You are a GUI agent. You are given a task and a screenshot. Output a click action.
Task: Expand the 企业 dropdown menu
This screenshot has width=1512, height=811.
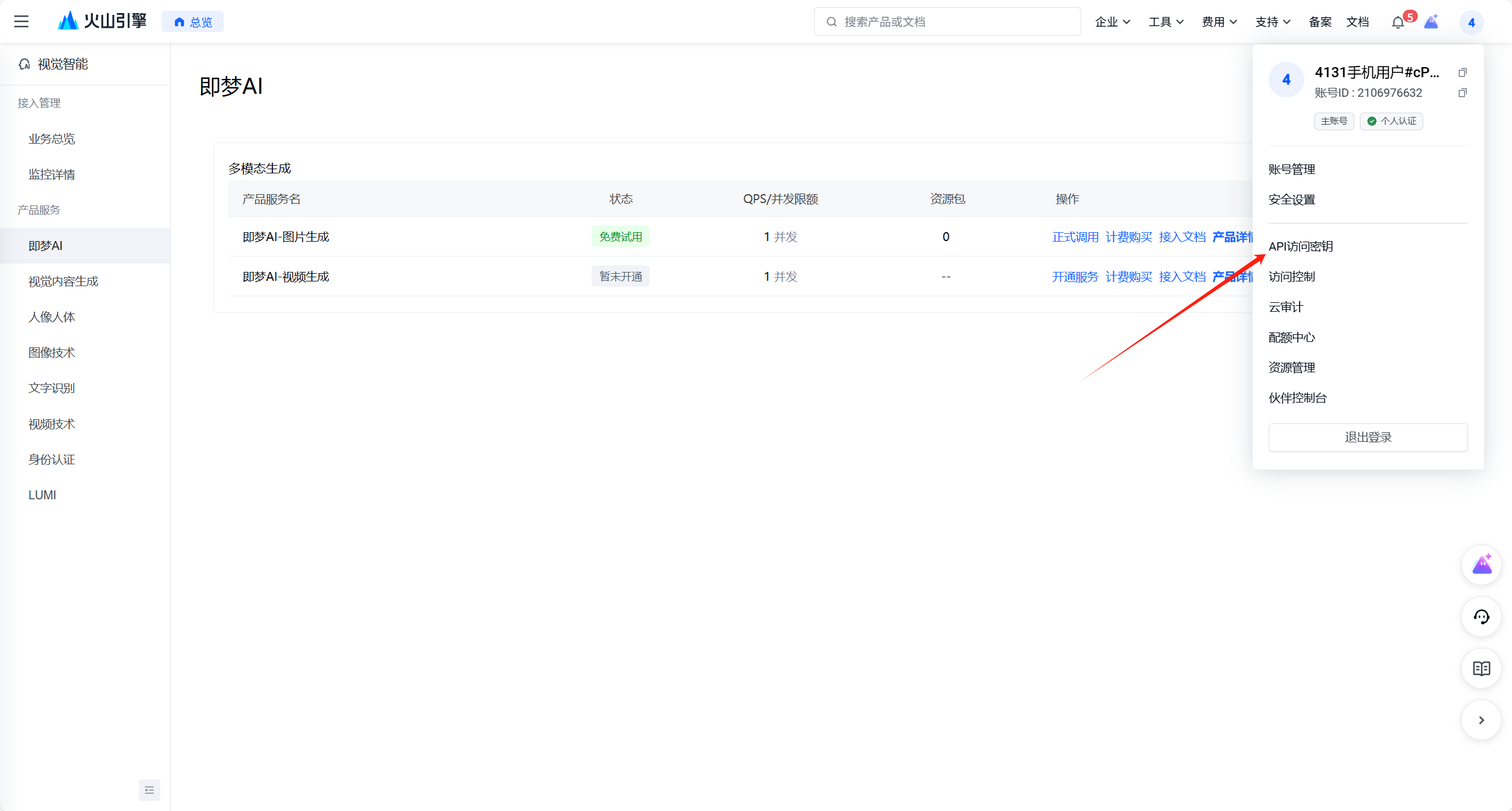pyautogui.click(x=1113, y=22)
